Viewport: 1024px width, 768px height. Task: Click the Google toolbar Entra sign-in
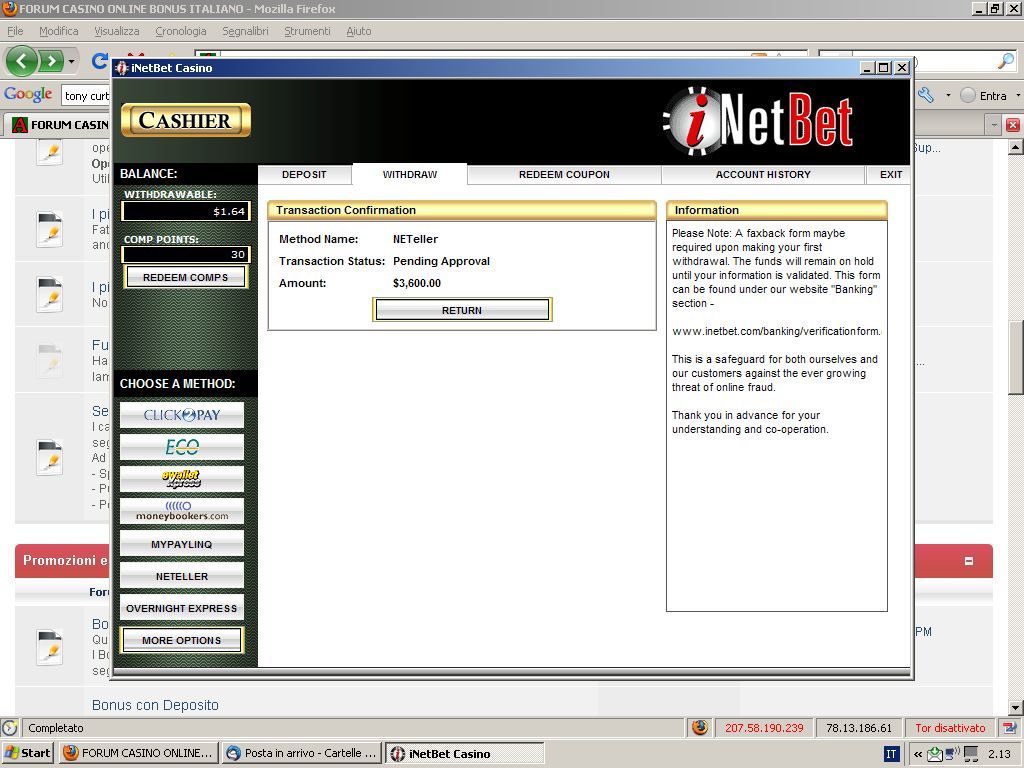coord(984,95)
